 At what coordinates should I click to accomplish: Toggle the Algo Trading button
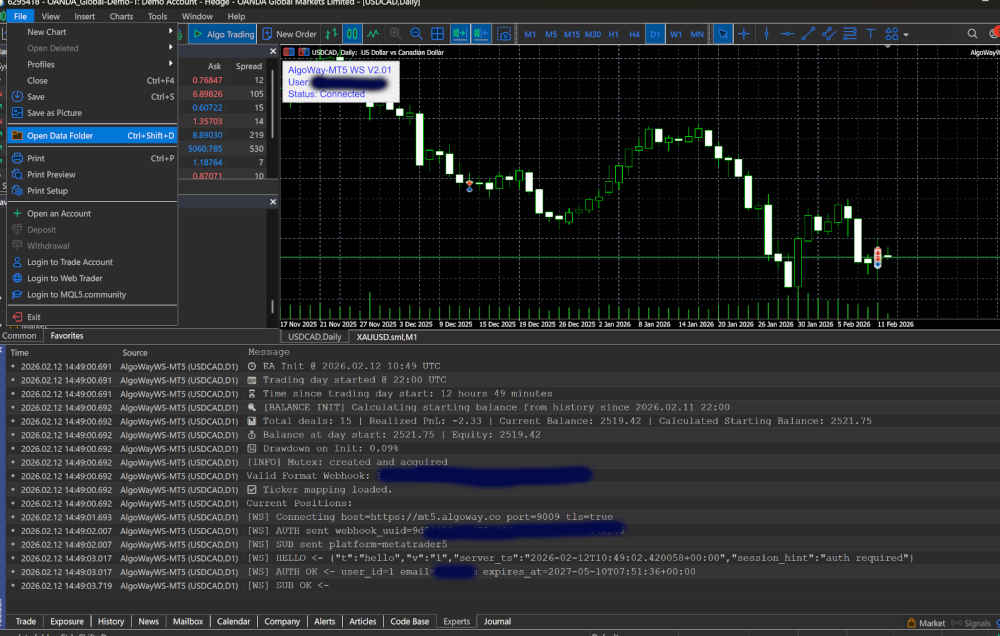pyautogui.click(x=223, y=34)
